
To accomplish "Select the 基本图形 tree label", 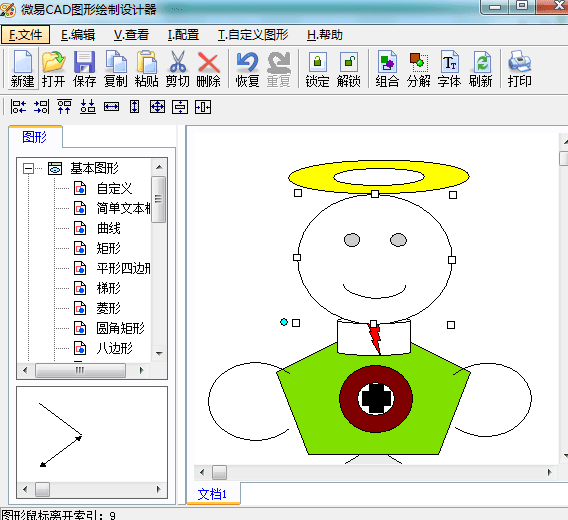I will click(x=95, y=168).
